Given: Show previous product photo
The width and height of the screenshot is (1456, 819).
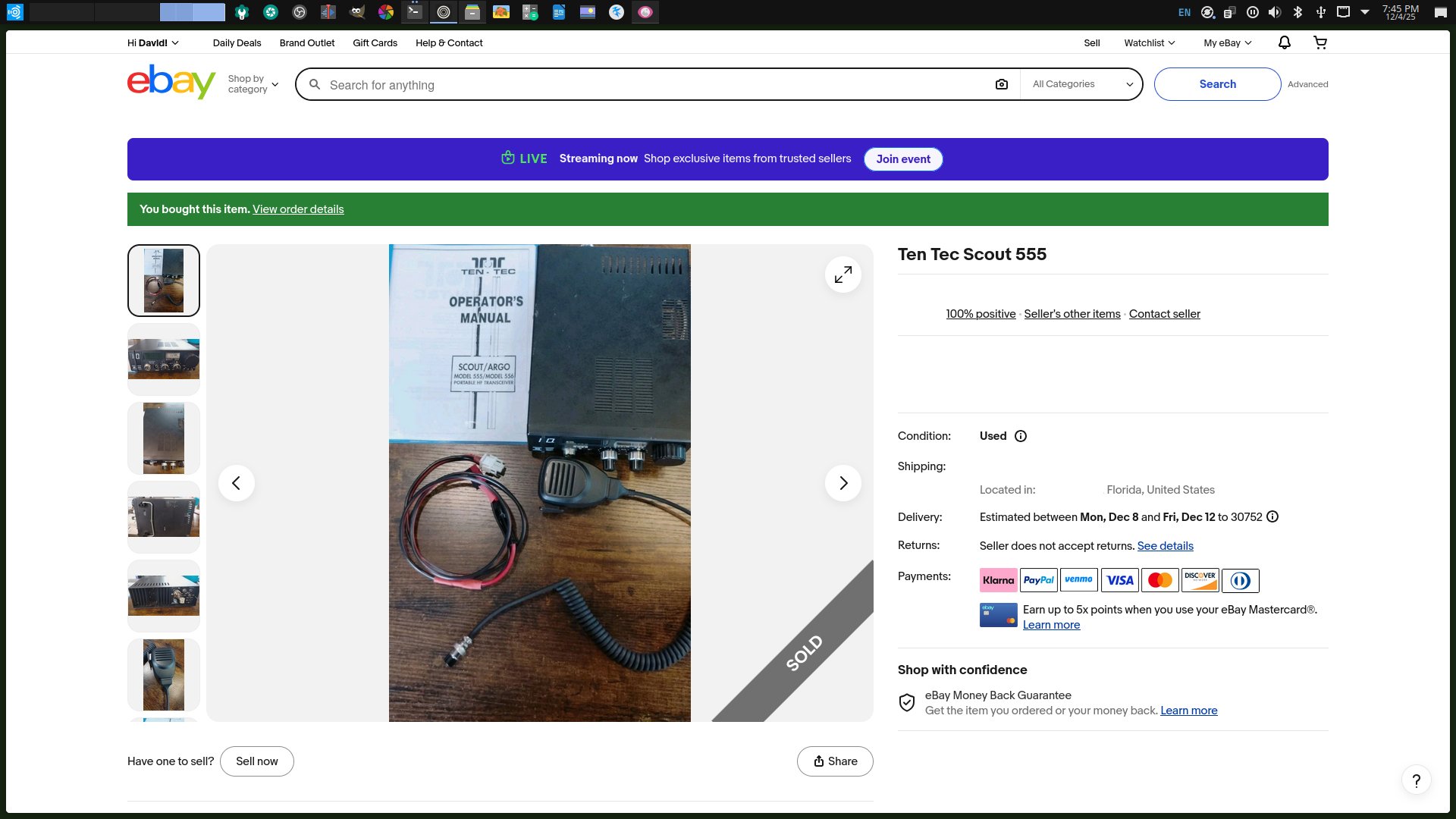Looking at the screenshot, I should 237,483.
